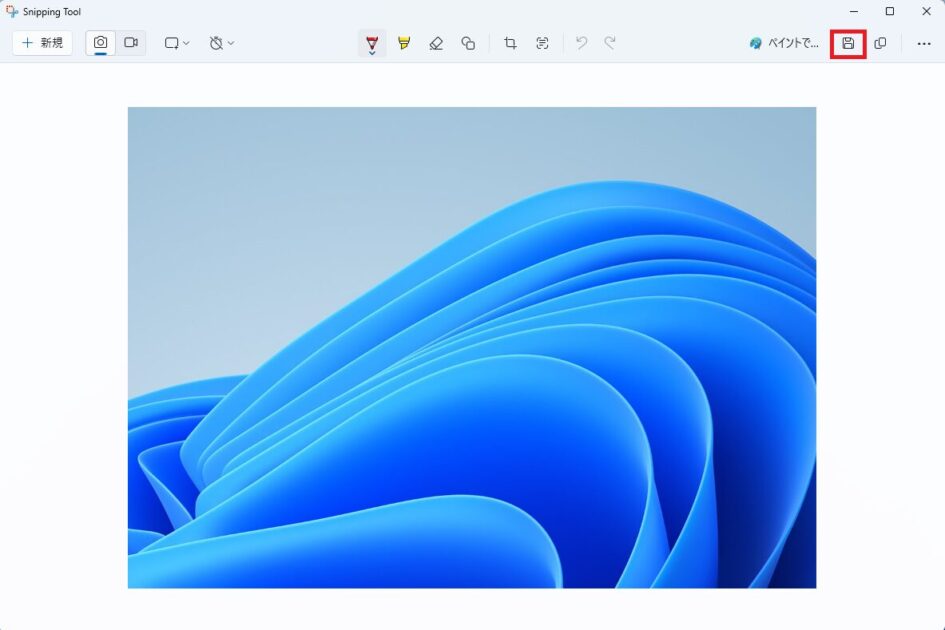Switch to video recording mode

(131, 43)
